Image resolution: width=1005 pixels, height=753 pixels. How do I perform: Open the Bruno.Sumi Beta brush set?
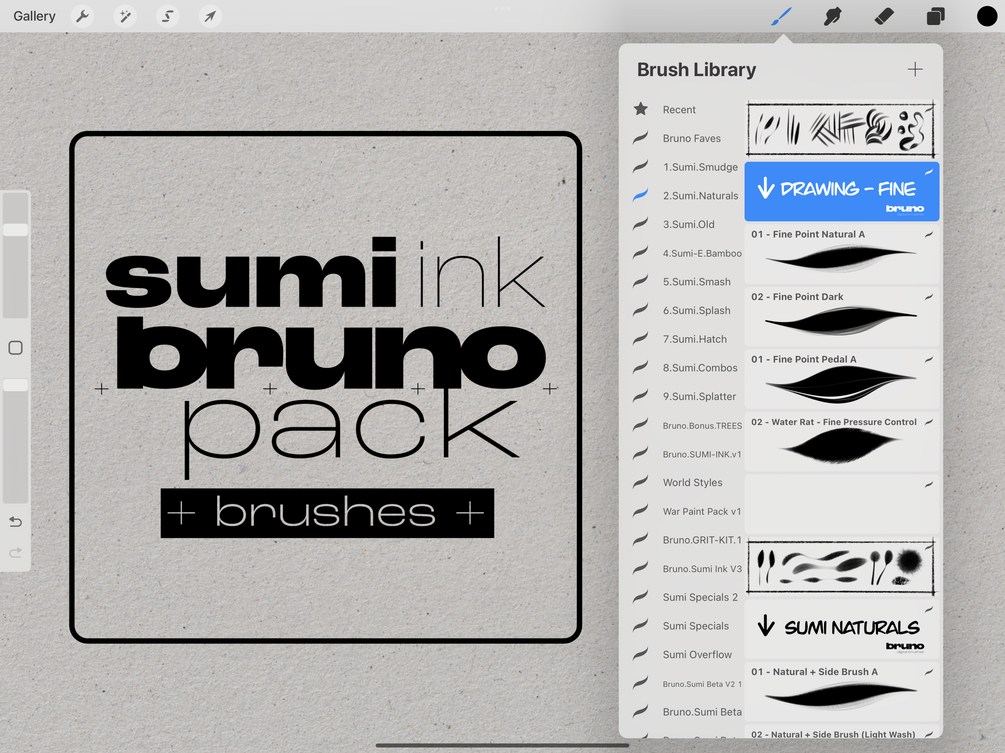pos(702,712)
